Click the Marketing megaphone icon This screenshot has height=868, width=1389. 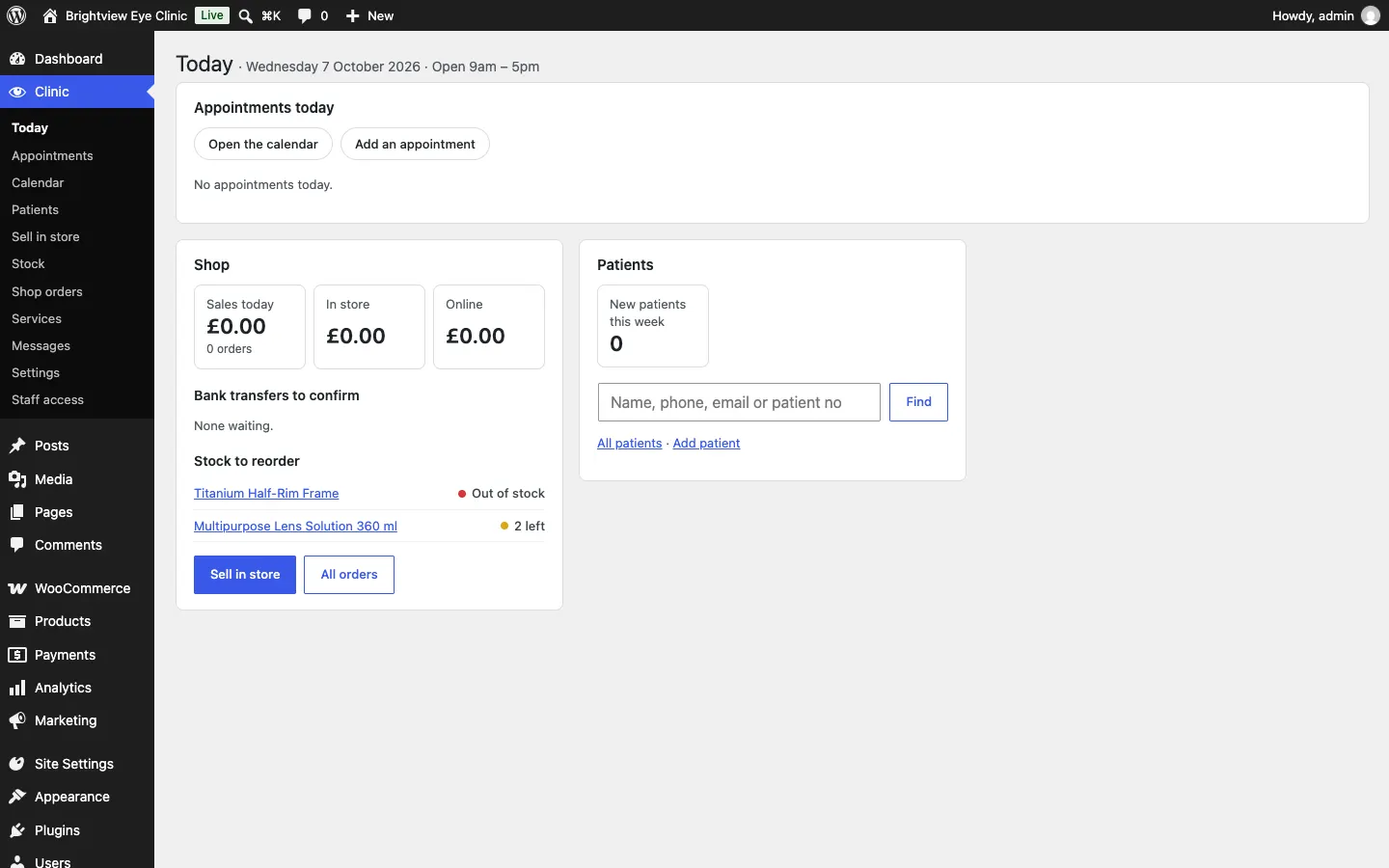pyautogui.click(x=17, y=720)
